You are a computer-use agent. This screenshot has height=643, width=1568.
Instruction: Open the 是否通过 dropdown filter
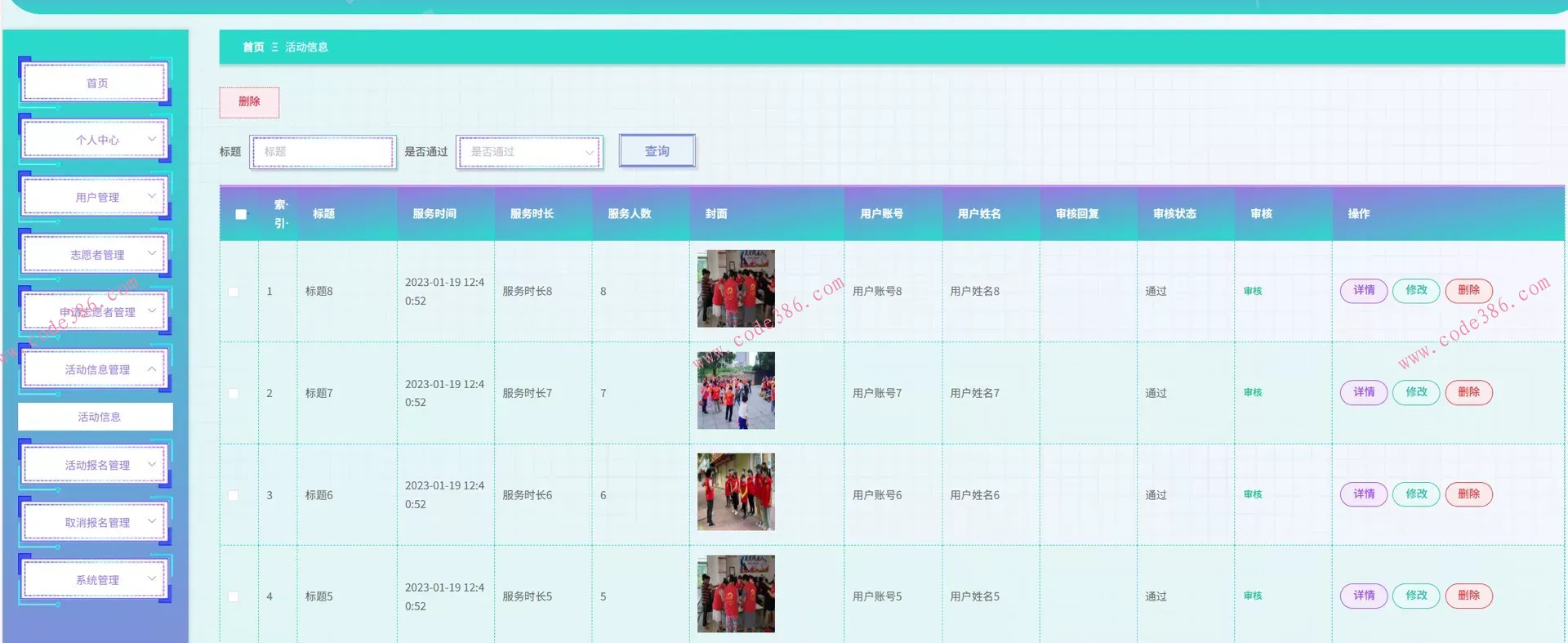click(x=530, y=152)
